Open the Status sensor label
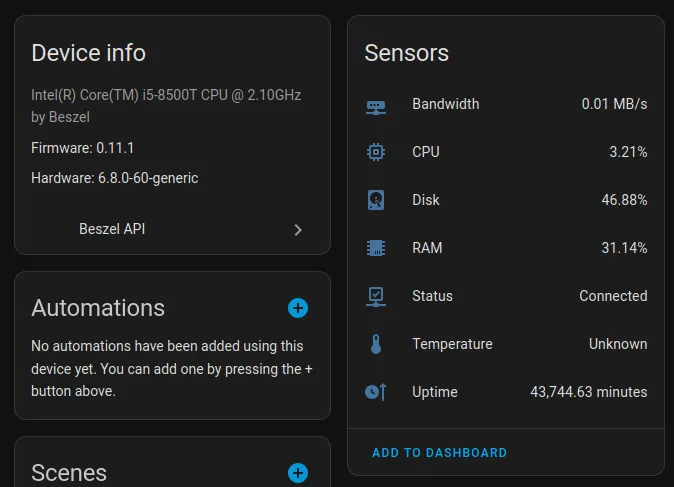 tap(432, 296)
